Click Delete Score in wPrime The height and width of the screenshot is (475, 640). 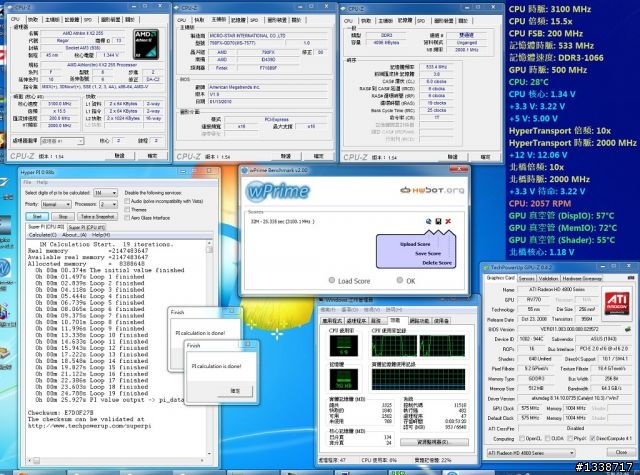pos(437,263)
